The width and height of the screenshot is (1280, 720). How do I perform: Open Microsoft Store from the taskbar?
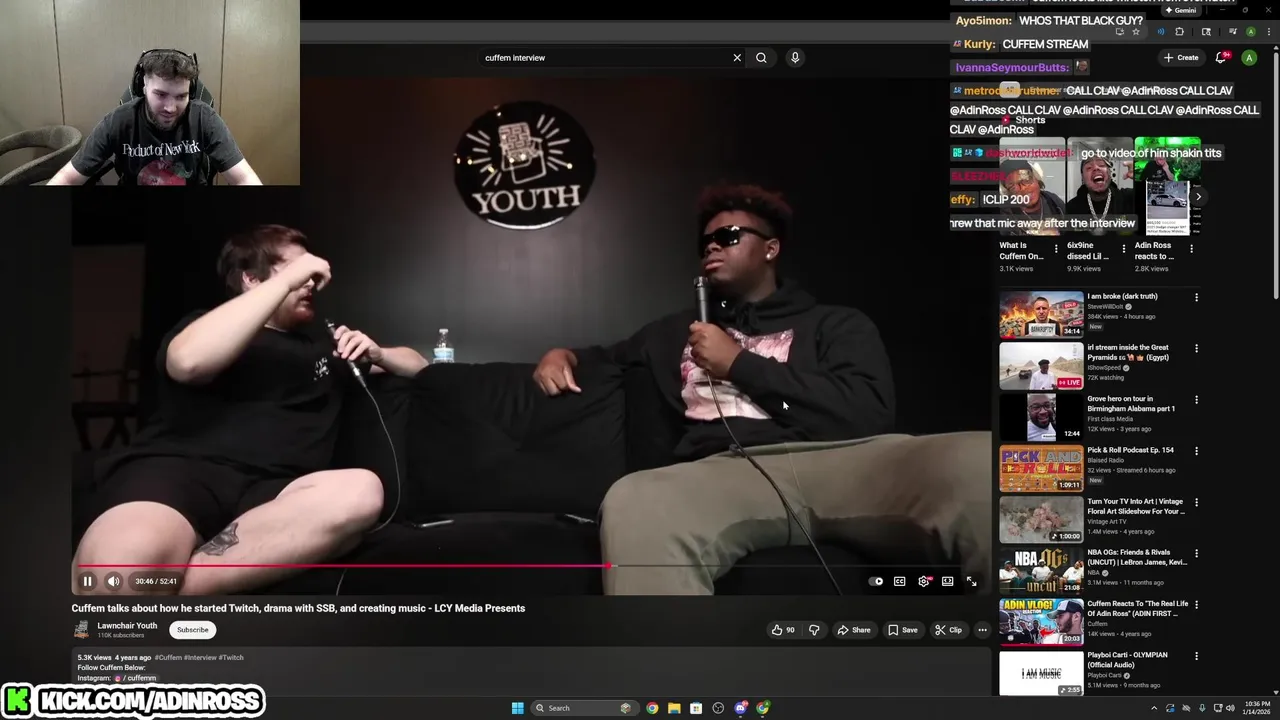696,708
